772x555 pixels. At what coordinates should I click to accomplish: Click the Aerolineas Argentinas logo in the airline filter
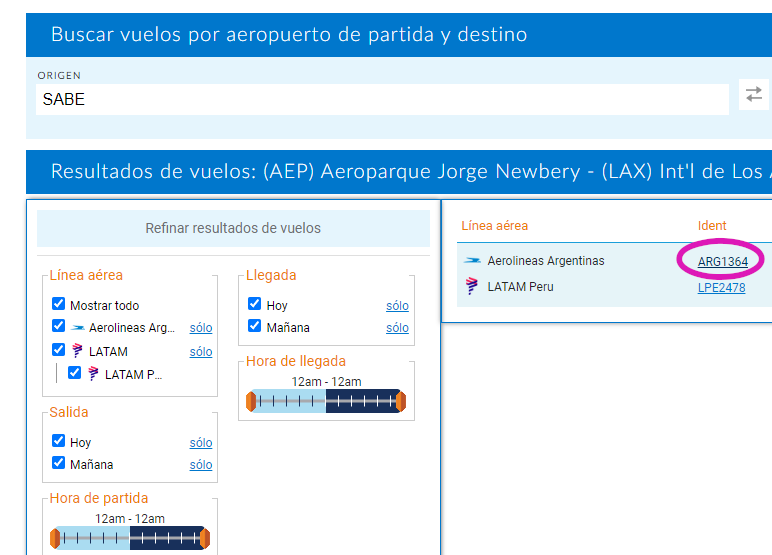(x=77, y=327)
